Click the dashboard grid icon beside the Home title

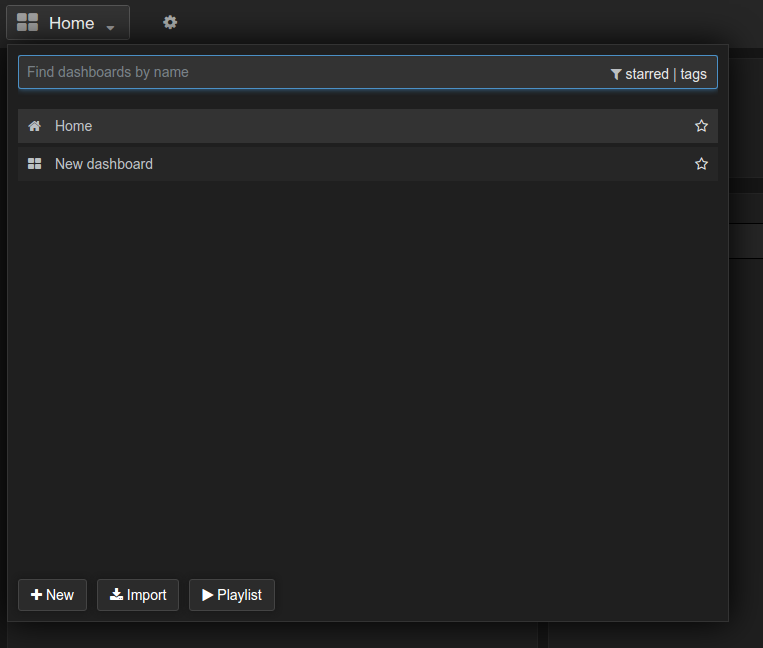(27, 22)
